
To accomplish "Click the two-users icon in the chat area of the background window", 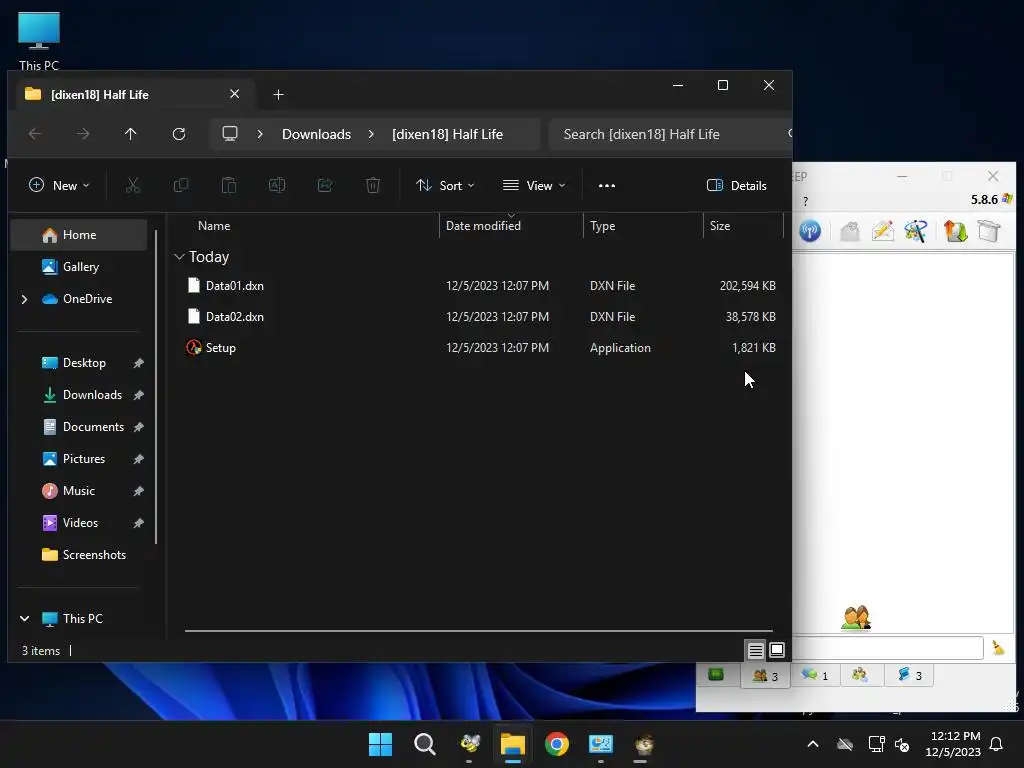I will click(x=856, y=617).
